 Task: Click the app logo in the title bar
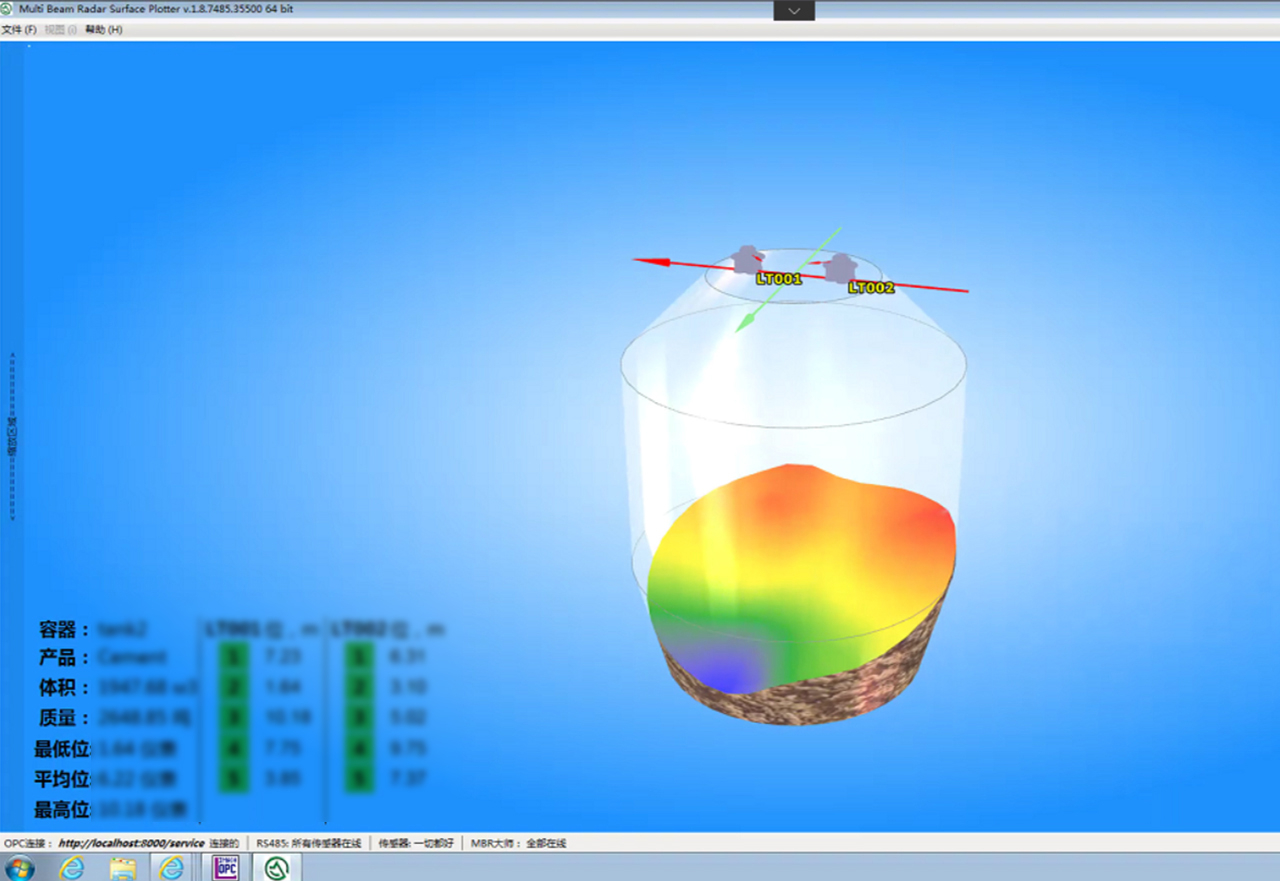[8, 9]
